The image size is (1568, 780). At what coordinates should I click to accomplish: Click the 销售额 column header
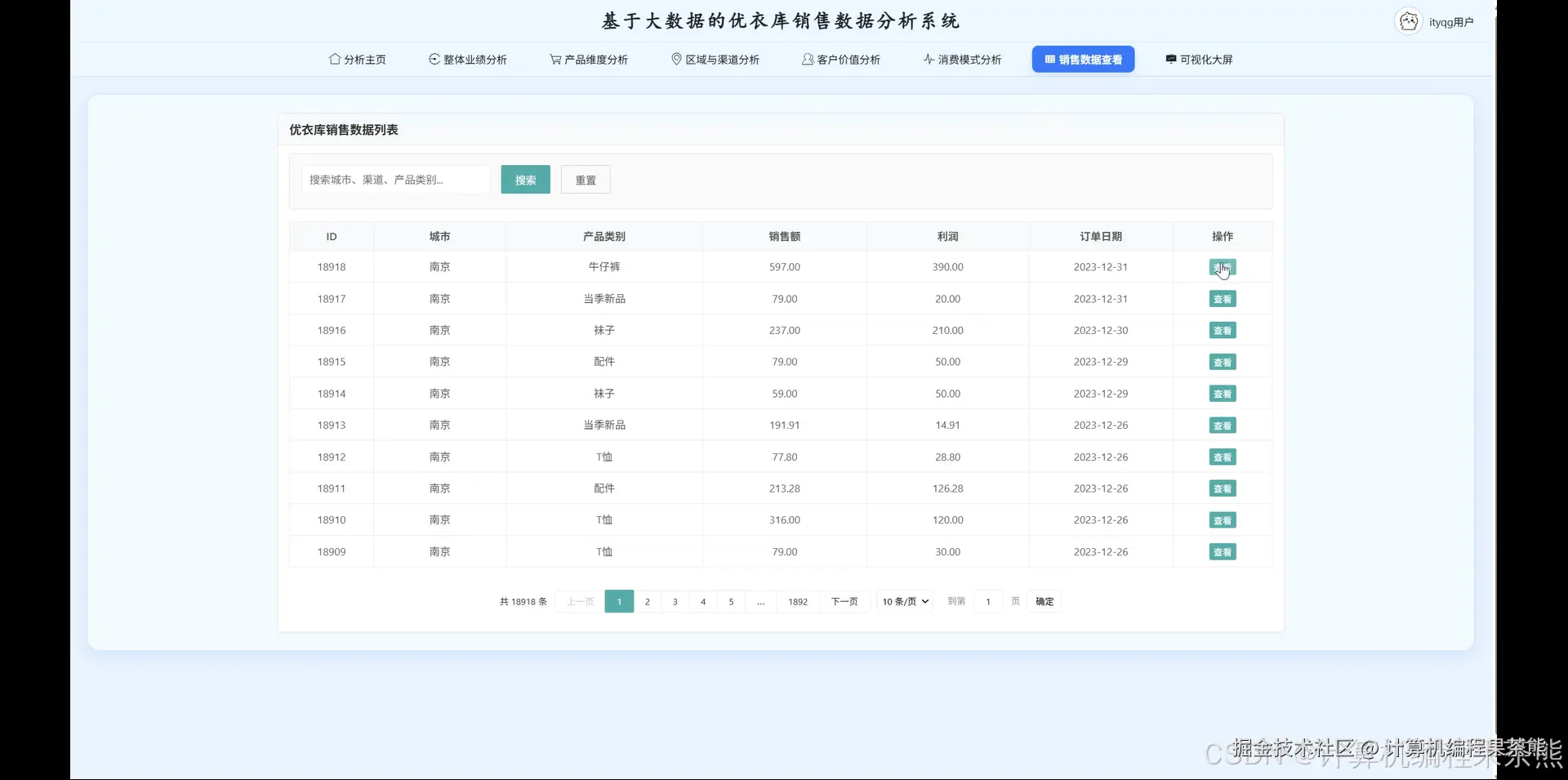784,237
